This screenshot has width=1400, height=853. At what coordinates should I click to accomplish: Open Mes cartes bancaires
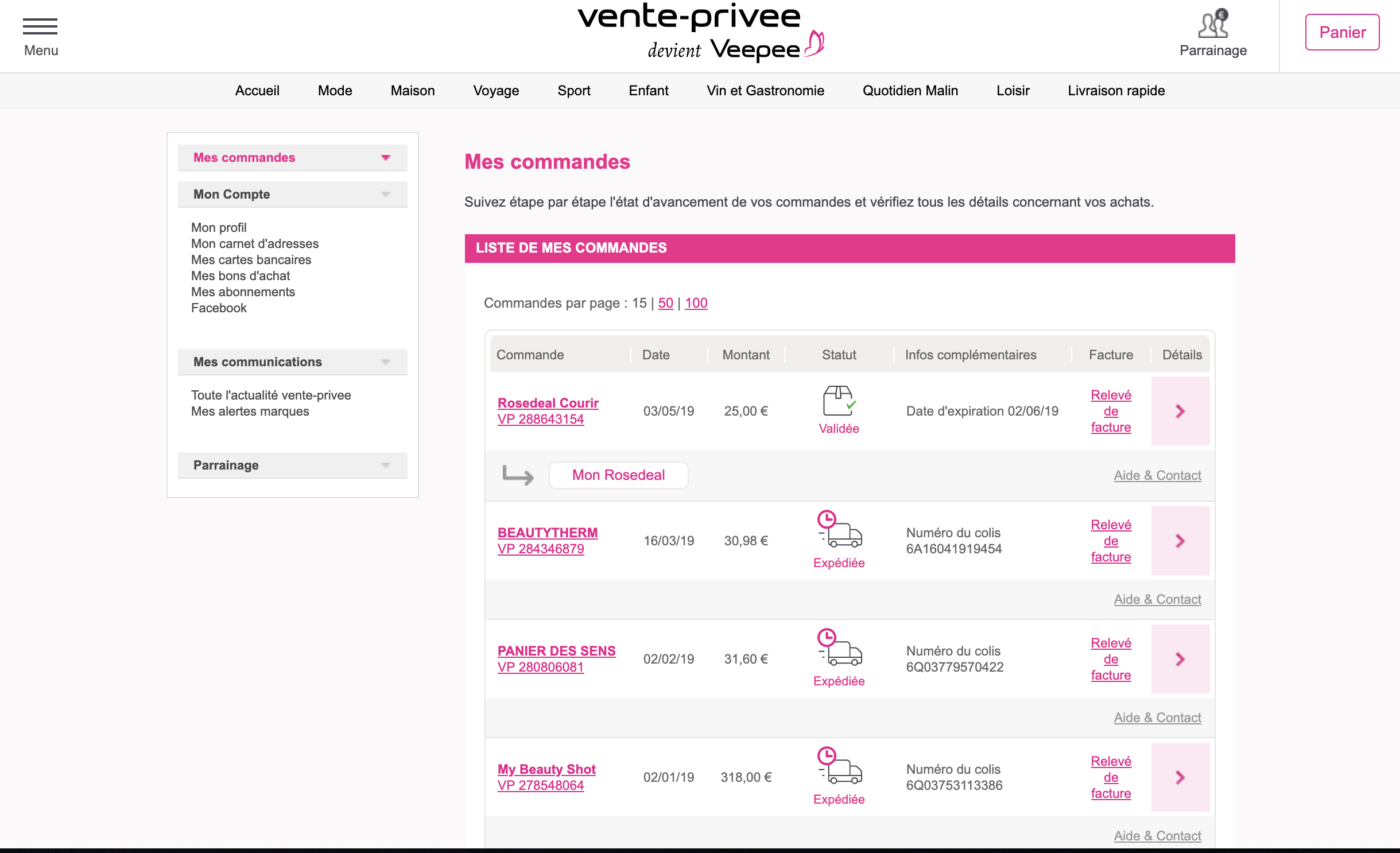pos(251,259)
